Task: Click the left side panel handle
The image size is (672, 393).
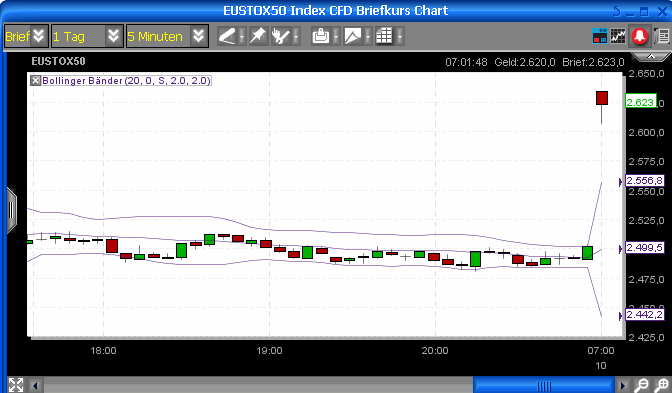Action: click(x=12, y=210)
